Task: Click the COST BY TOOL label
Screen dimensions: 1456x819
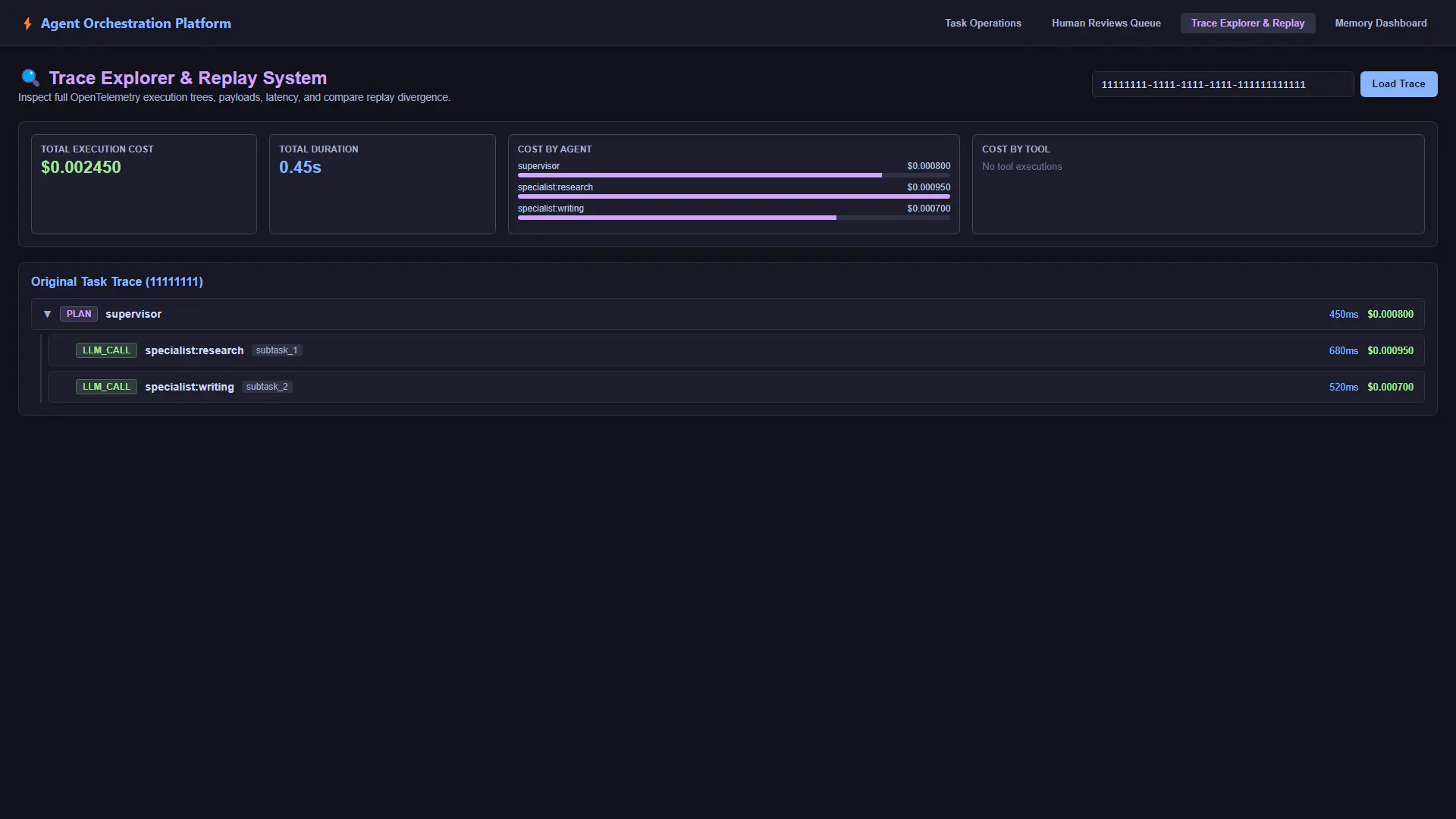Action: tap(1015, 149)
